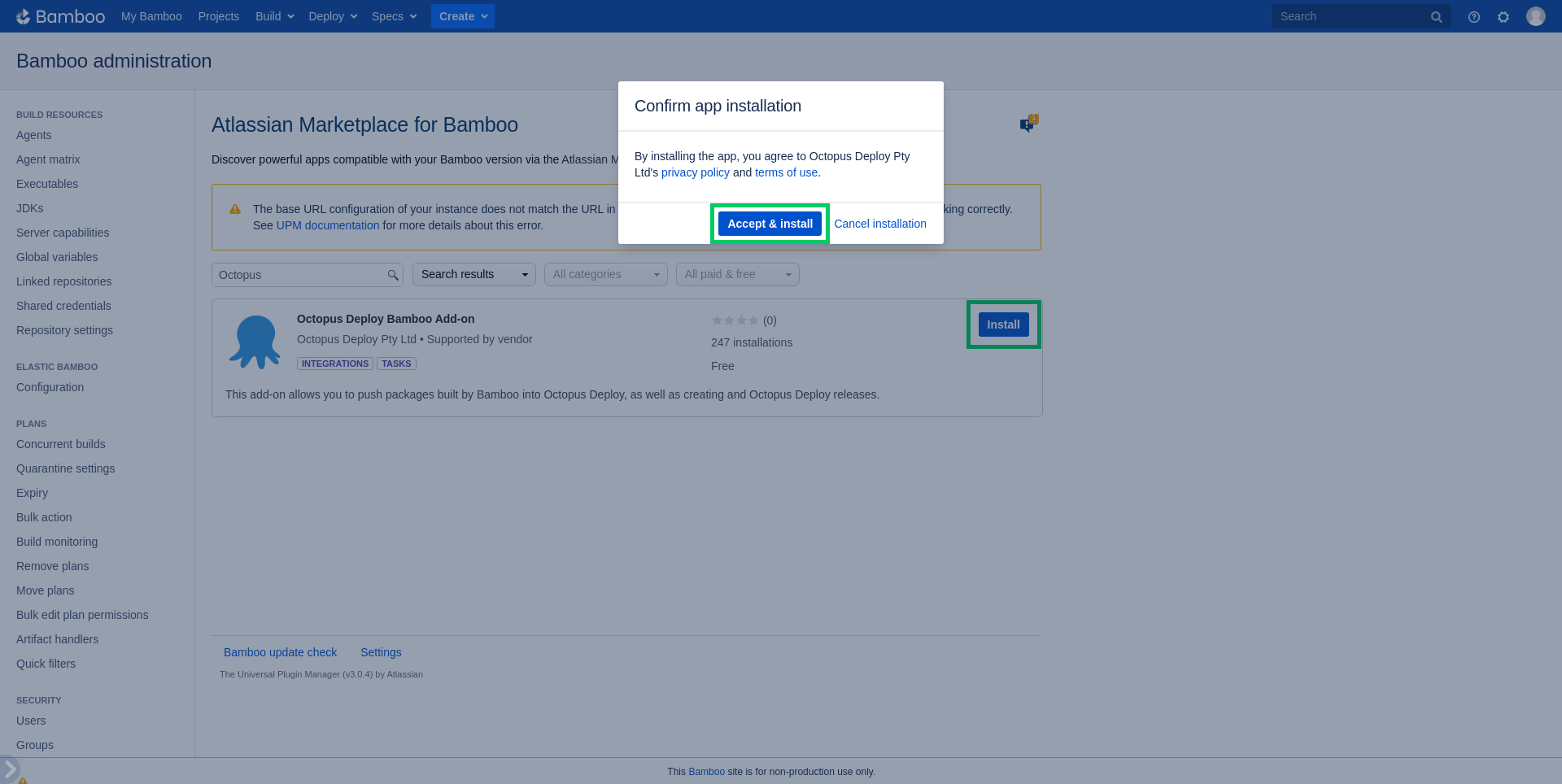The height and width of the screenshot is (784, 1562).
Task: Open Executables in the sidebar
Action: pos(47,184)
